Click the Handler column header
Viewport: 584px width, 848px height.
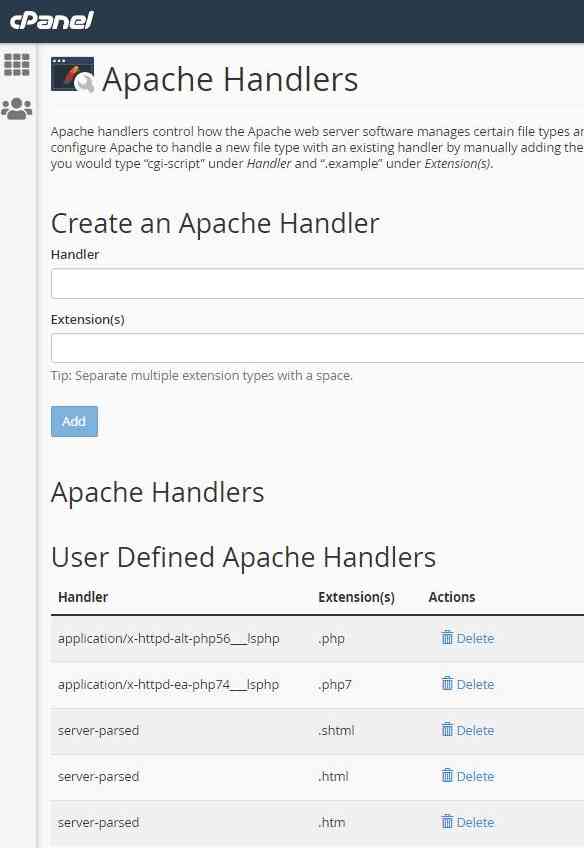click(83, 597)
